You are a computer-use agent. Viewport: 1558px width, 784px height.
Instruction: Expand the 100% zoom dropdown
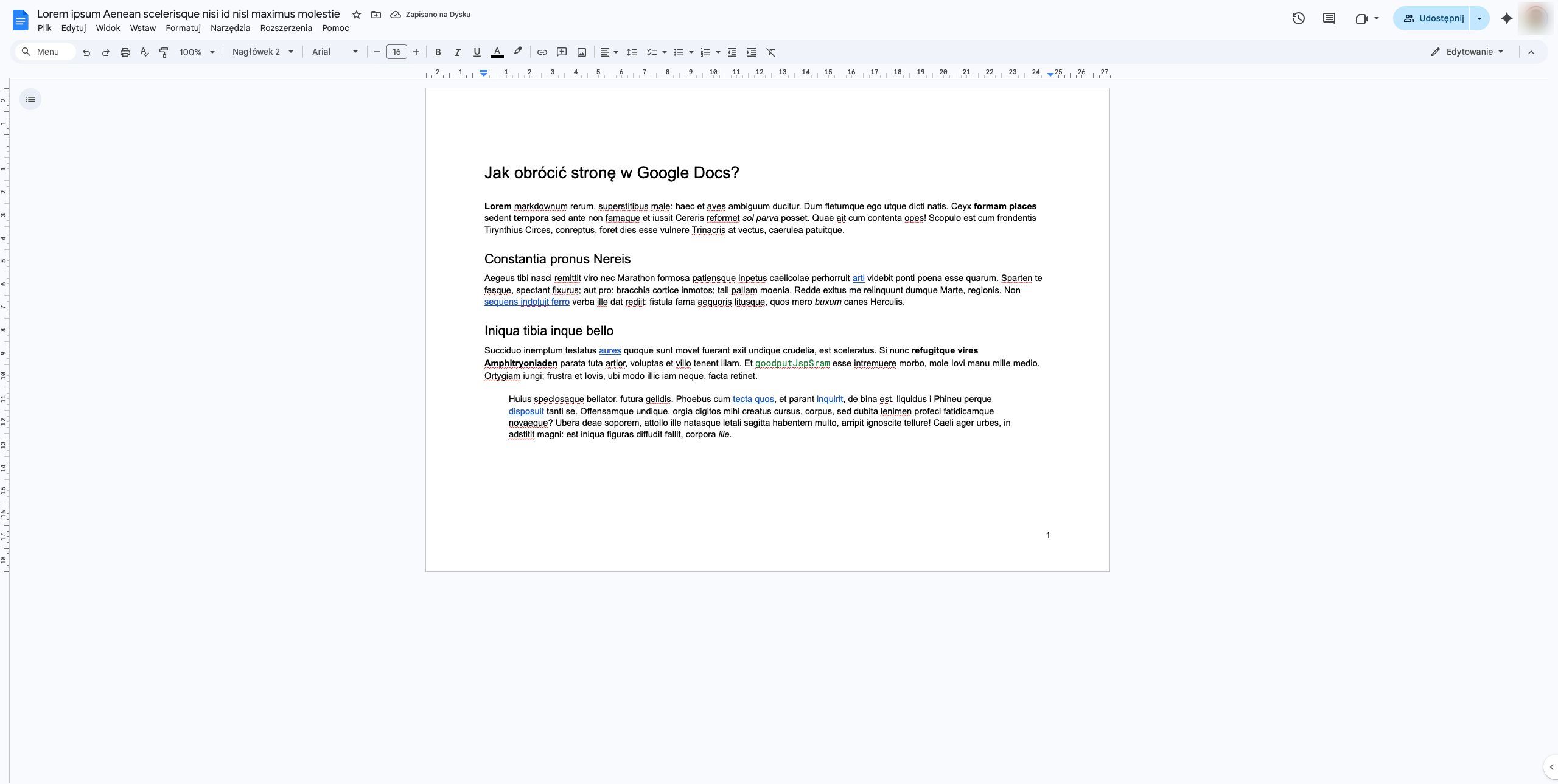click(x=197, y=52)
